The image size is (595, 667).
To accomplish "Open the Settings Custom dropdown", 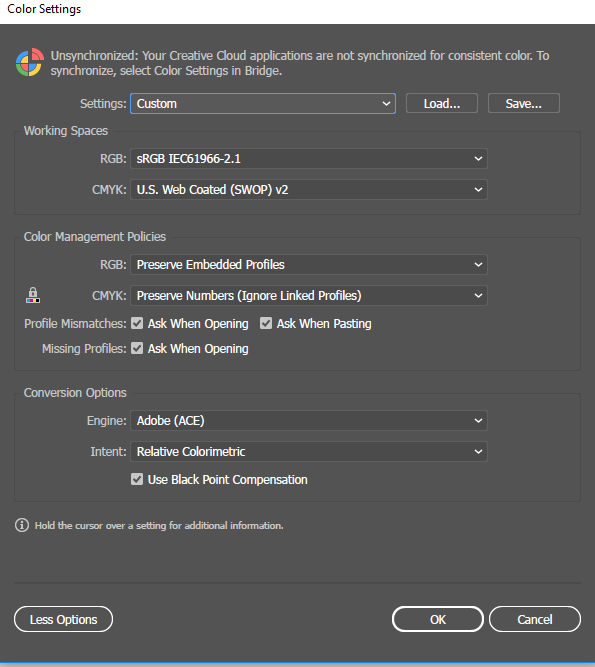I will click(263, 103).
